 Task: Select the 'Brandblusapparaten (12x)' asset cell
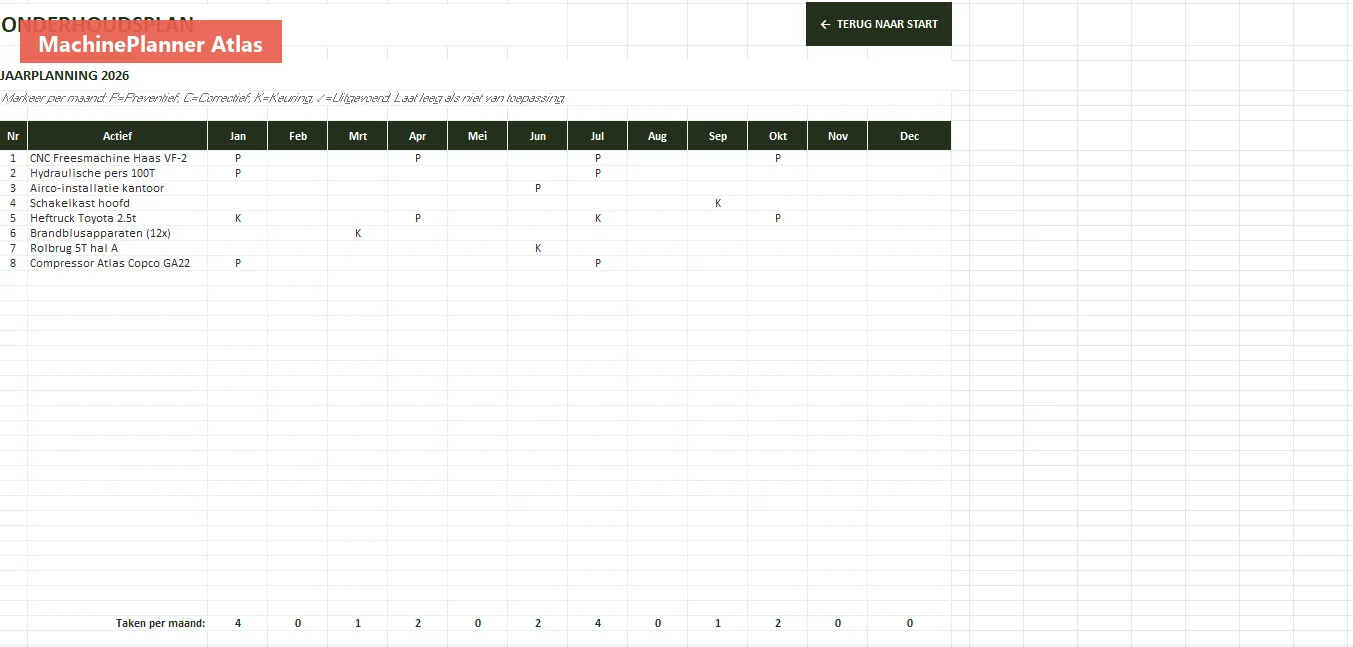pos(117,233)
